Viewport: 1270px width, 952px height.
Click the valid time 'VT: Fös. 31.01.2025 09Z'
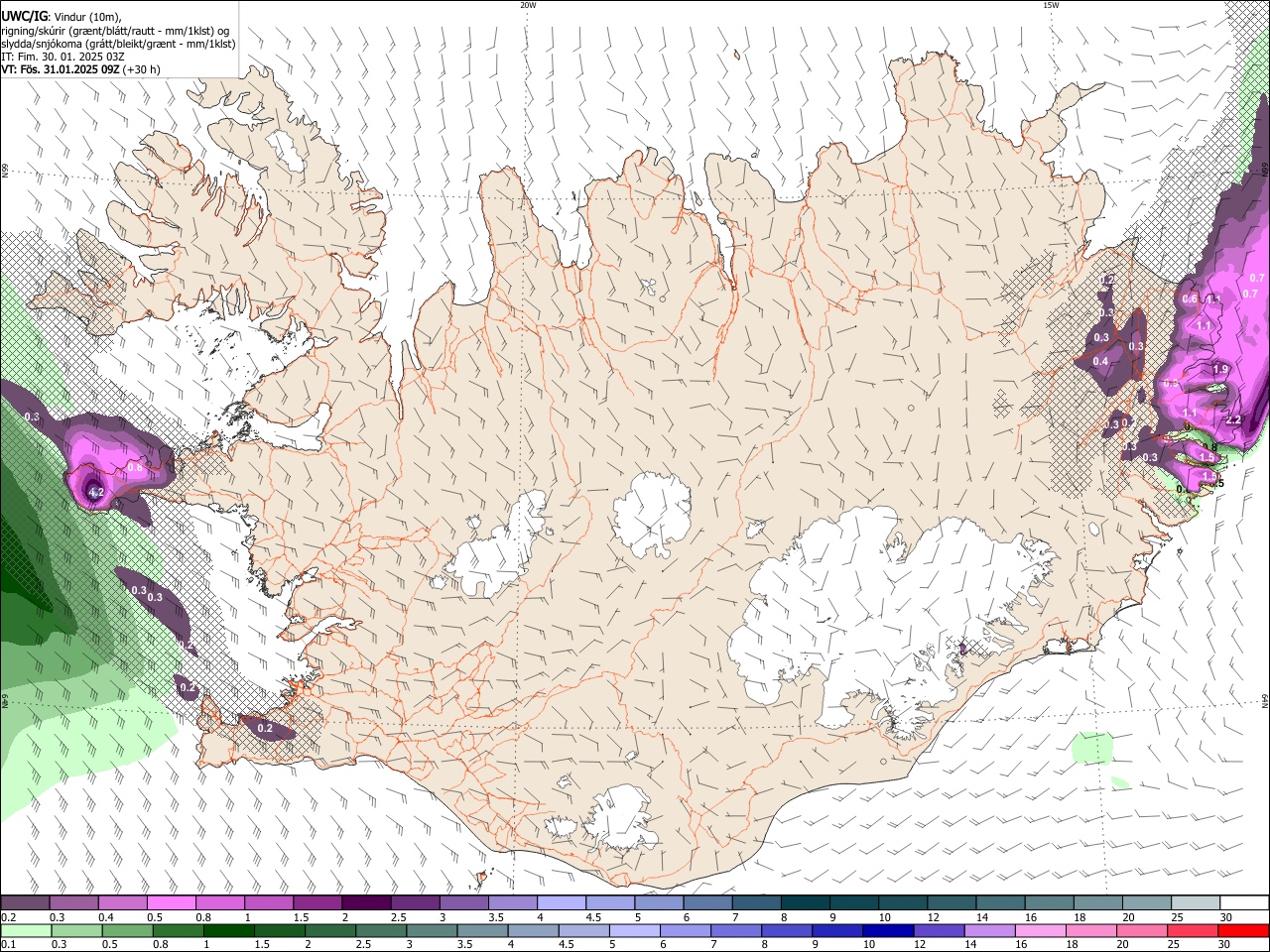coord(61,69)
